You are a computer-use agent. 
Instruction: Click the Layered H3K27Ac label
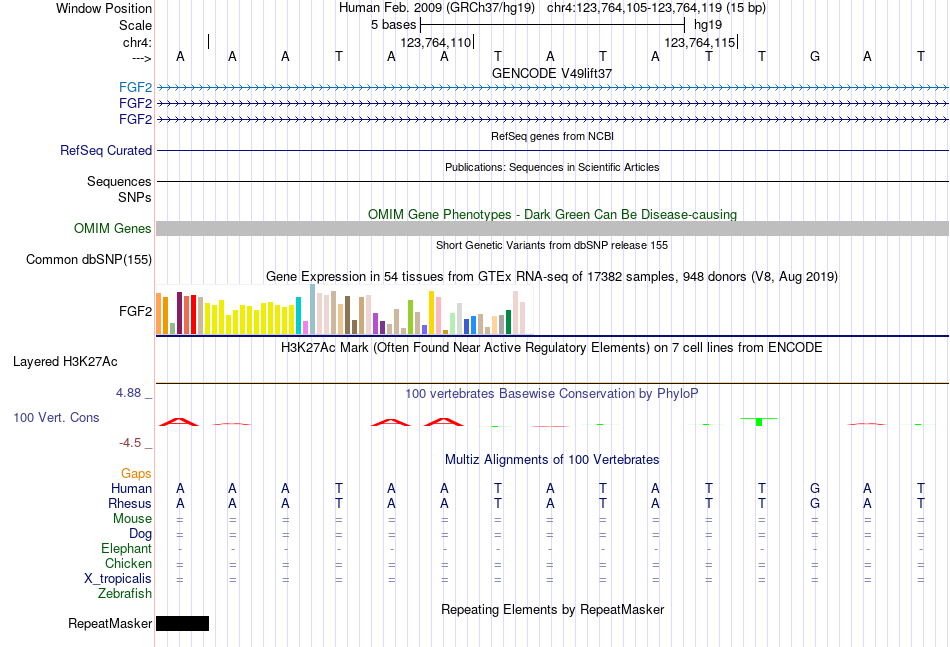click(65, 362)
